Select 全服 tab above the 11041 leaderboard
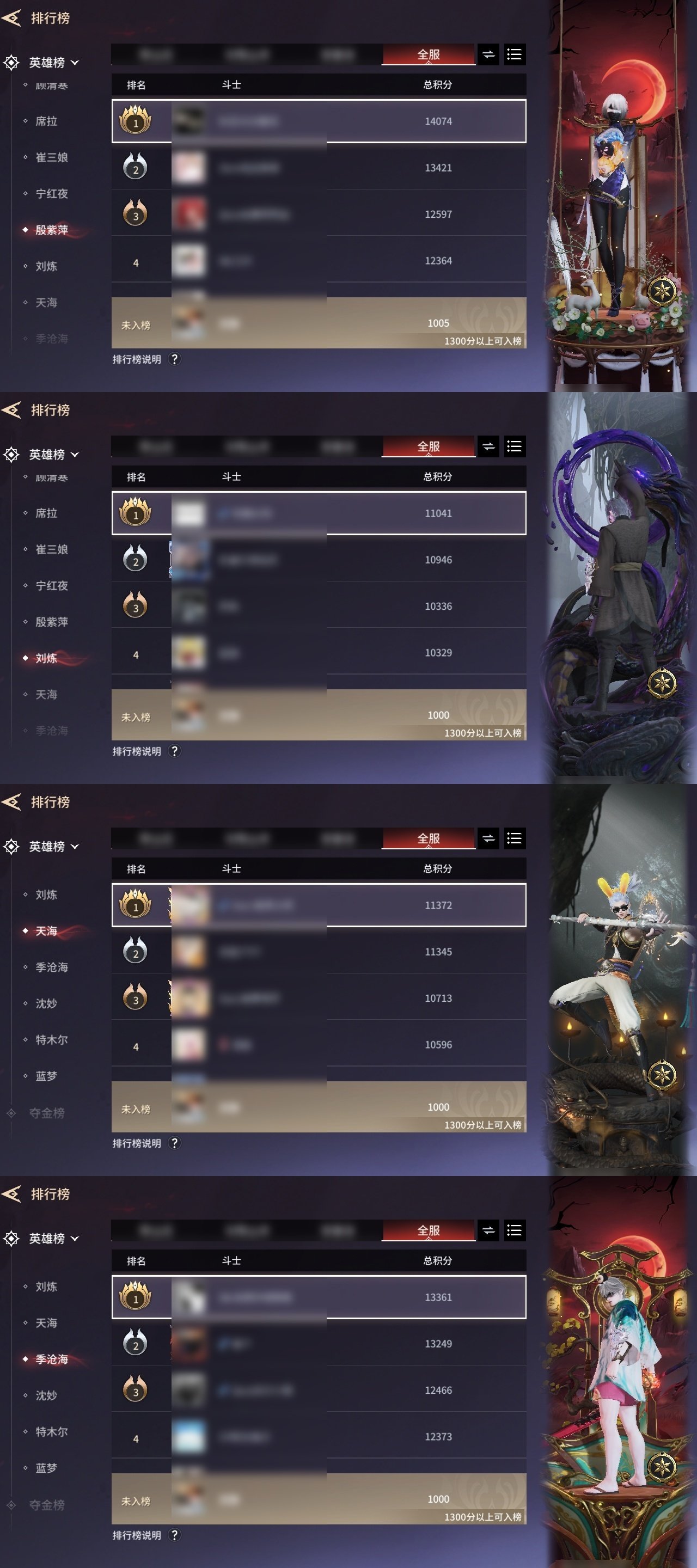The height and width of the screenshot is (1568, 697). pyautogui.click(x=429, y=447)
